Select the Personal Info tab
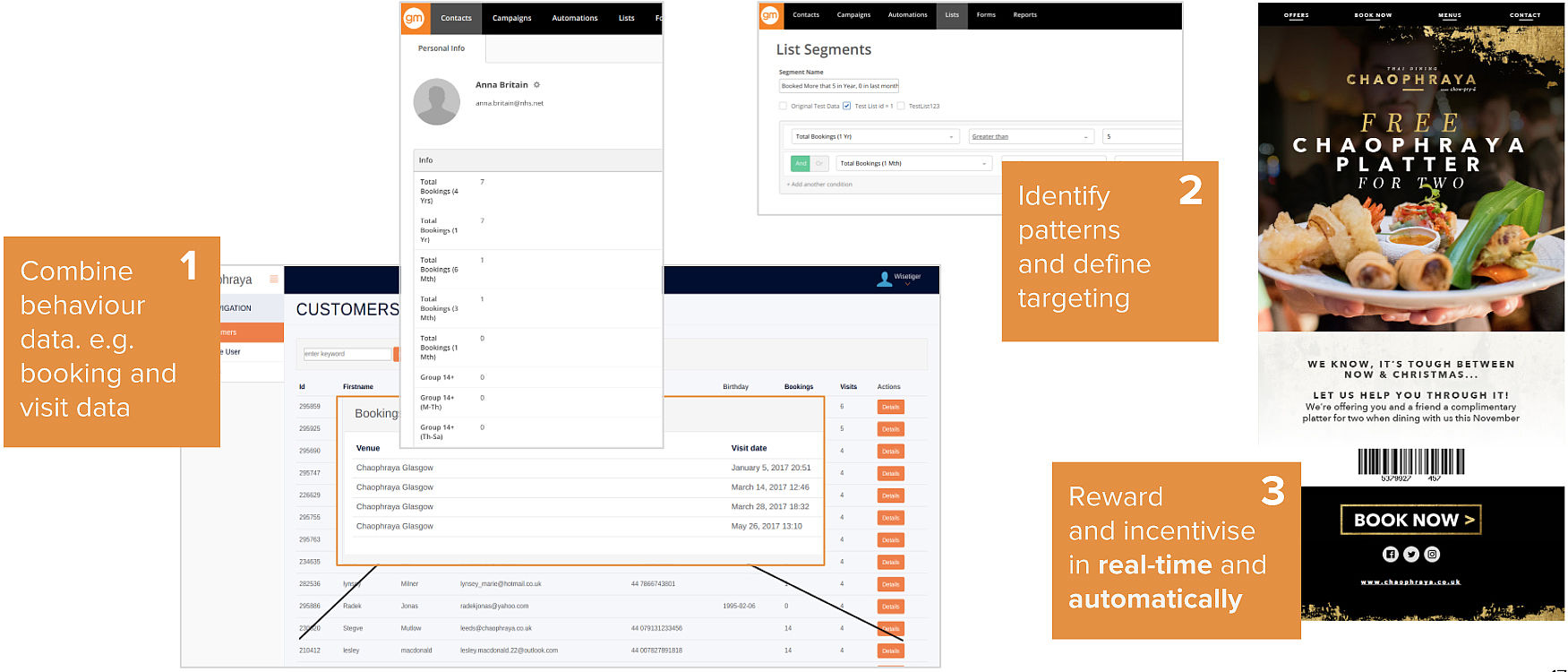This screenshot has height=672, width=1568. pyautogui.click(x=441, y=48)
